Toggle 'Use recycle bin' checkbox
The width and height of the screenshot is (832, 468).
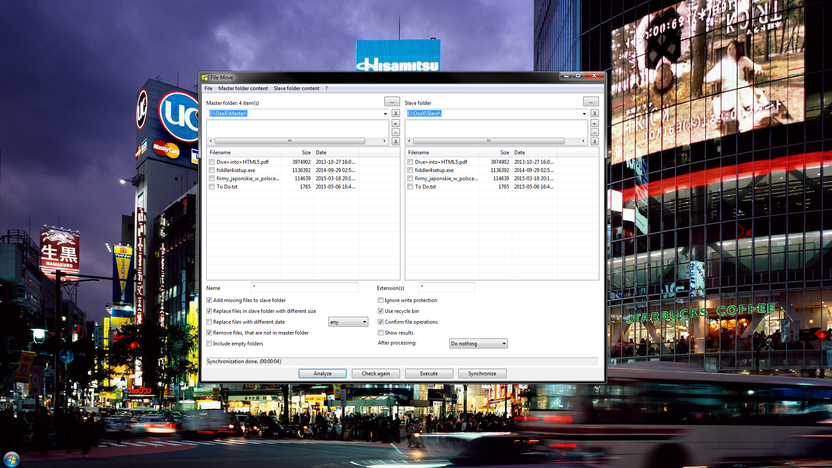coord(380,311)
